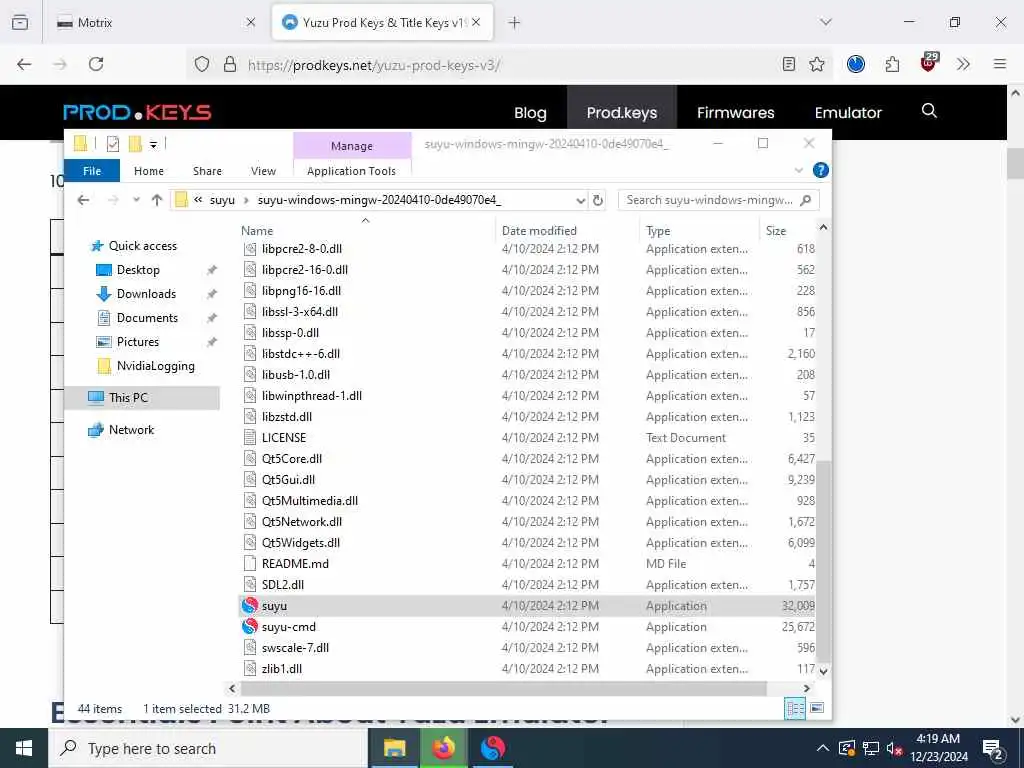Open the Blog page link
This screenshot has height=768, width=1024.
coord(530,113)
